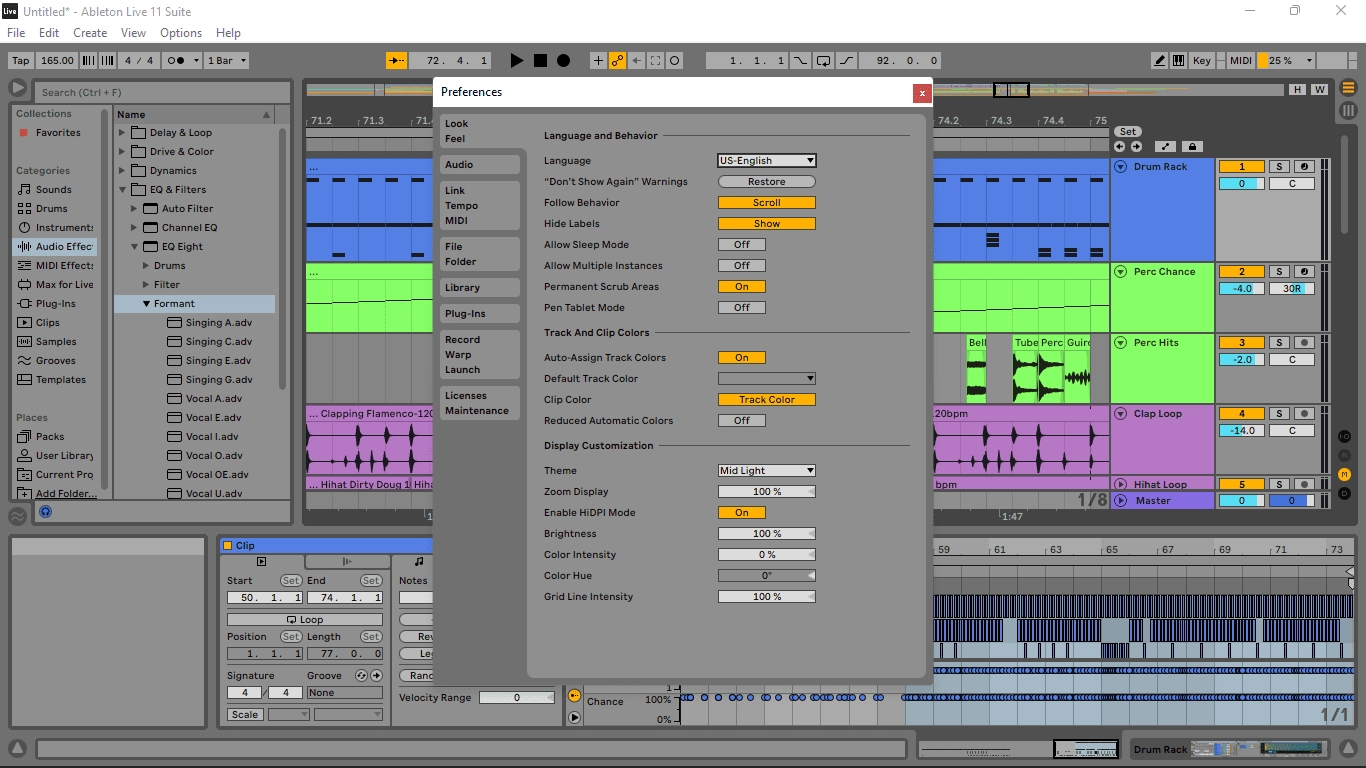Toggle Permanent Scrub Areas
This screenshot has height=768, width=1366.
[742, 287]
